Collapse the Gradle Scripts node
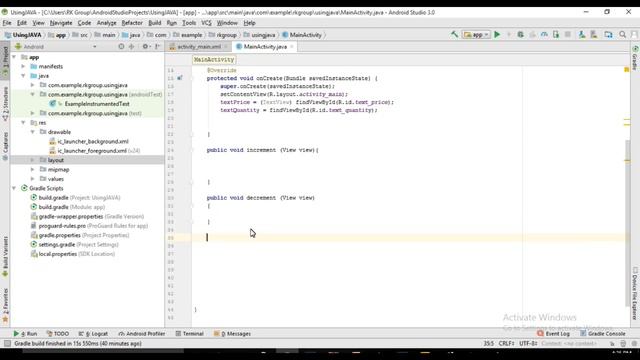640x360 pixels. coord(14,188)
